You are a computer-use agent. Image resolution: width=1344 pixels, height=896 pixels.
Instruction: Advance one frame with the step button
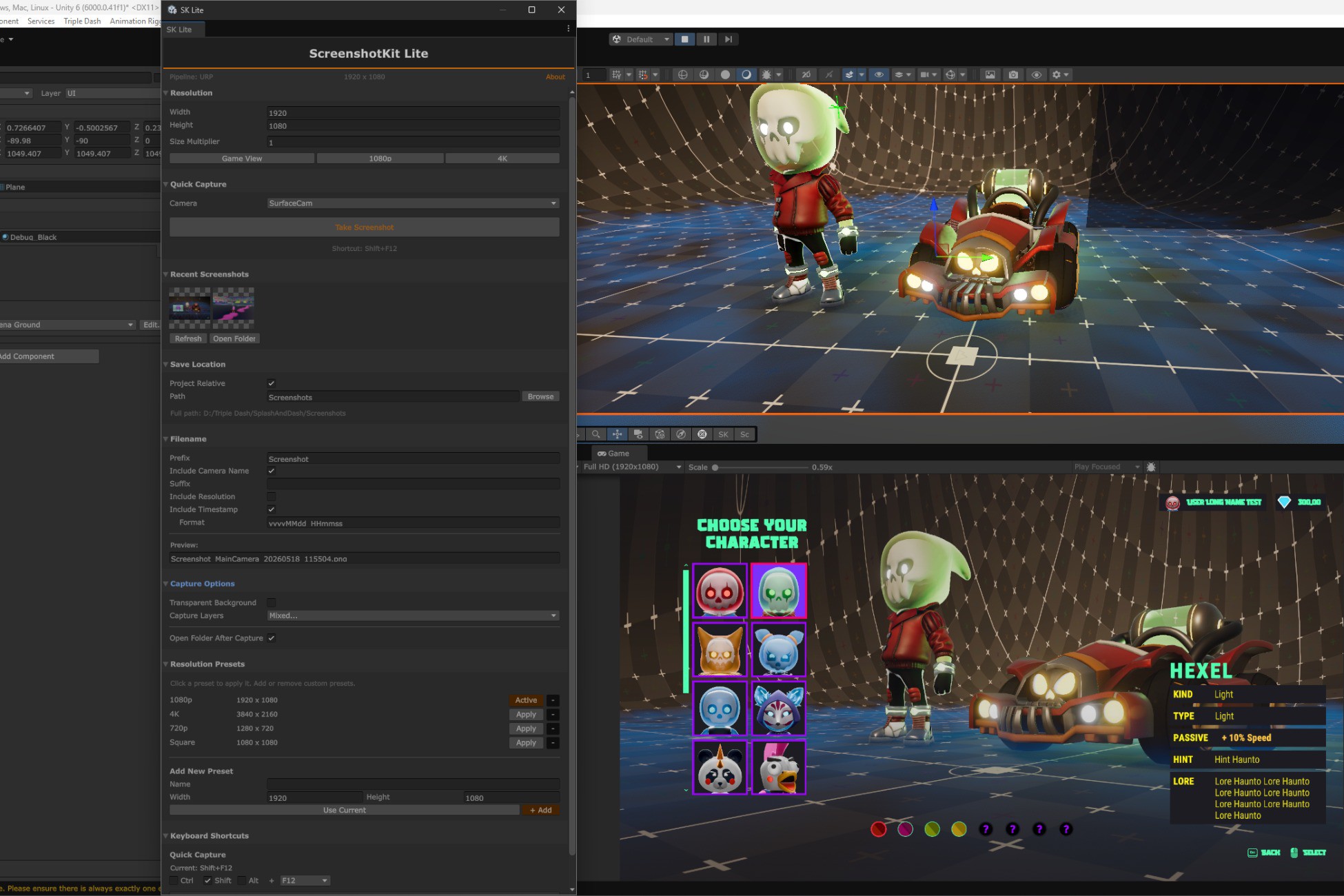pyautogui.click(x=728, y=39)
